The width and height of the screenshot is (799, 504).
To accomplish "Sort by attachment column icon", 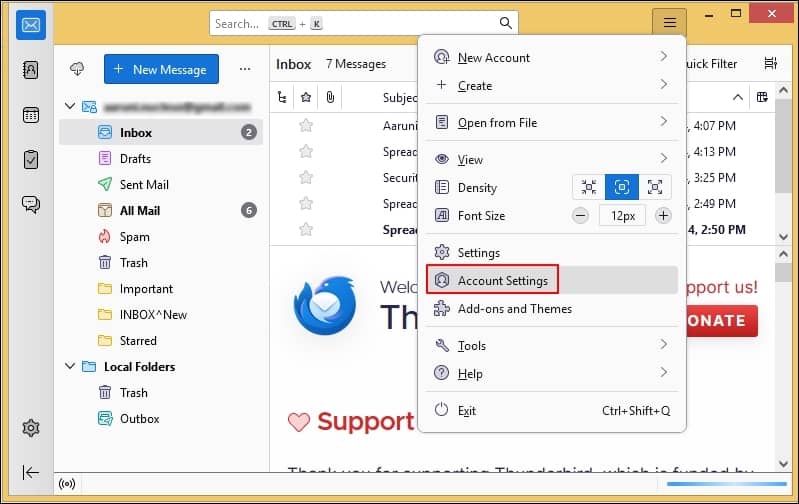I will coord(330,97).
